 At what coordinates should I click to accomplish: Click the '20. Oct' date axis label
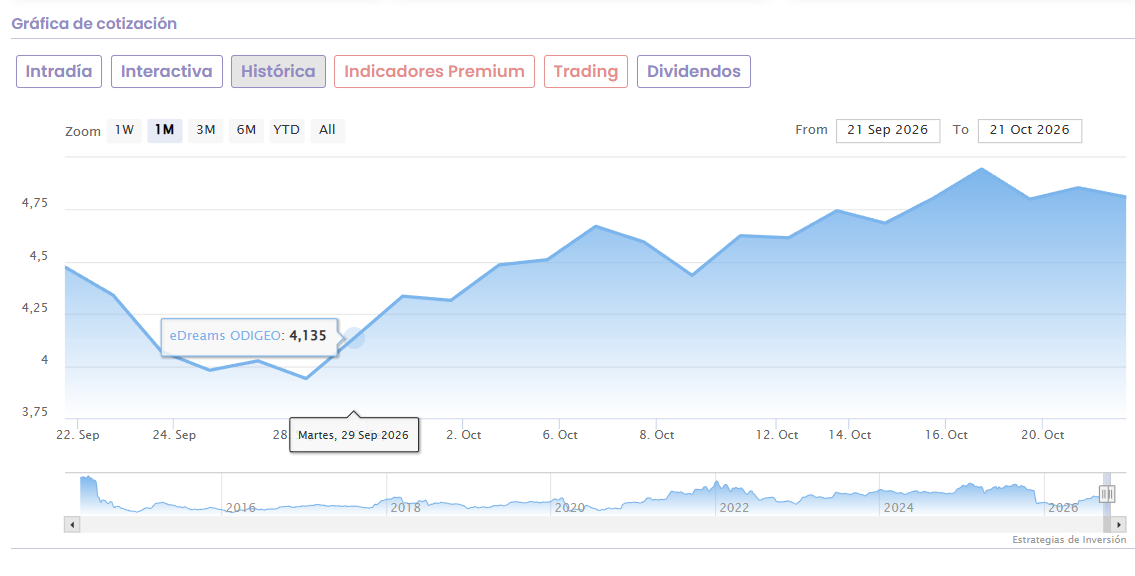click(1042, 435)
